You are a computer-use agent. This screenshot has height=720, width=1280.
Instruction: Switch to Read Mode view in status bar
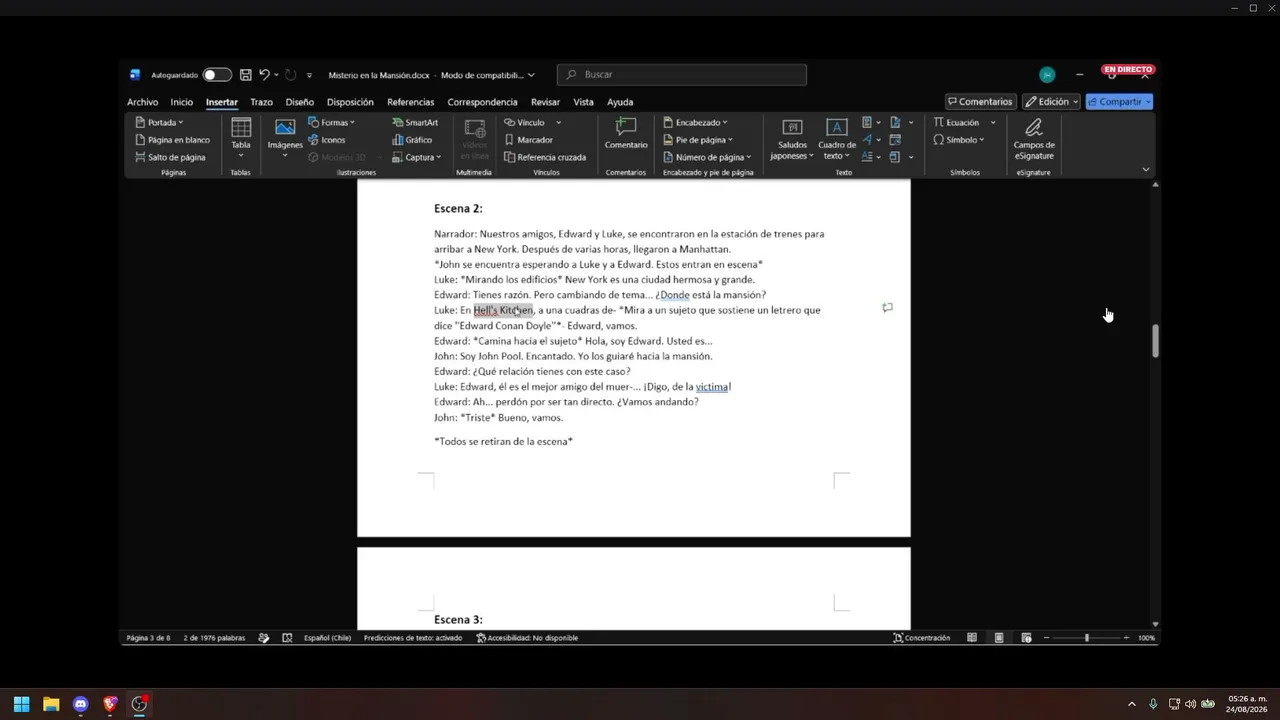coord(972,638)
